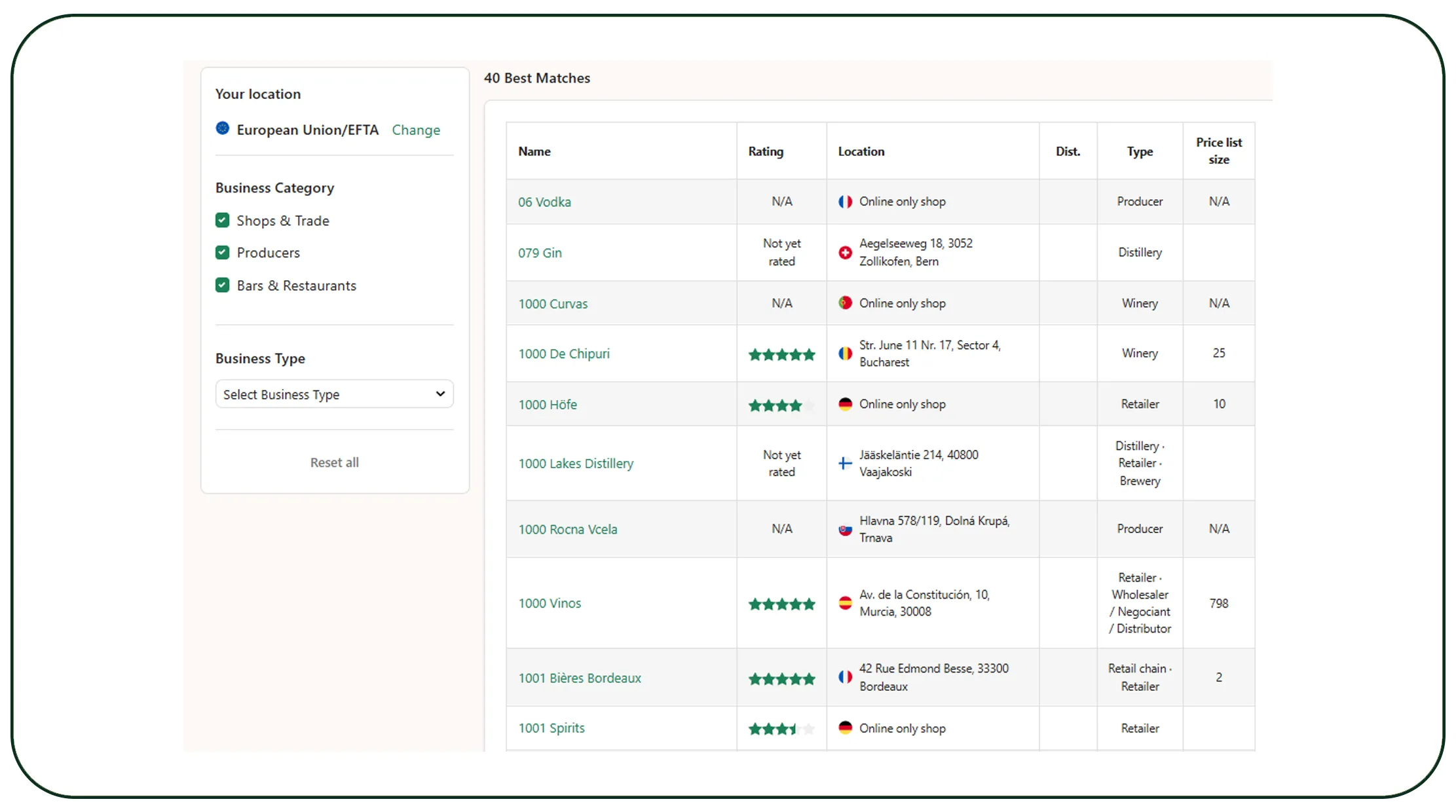This screenshot has height=812, width=1456.
Task: Sort by the Price list size header
Action: (1219, 151)
